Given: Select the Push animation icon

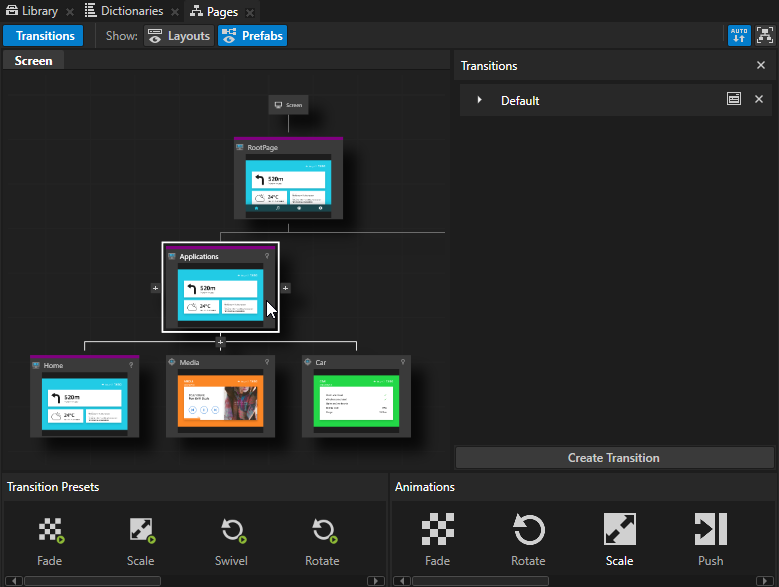Looking at the screenshot, I should (710, 530).
